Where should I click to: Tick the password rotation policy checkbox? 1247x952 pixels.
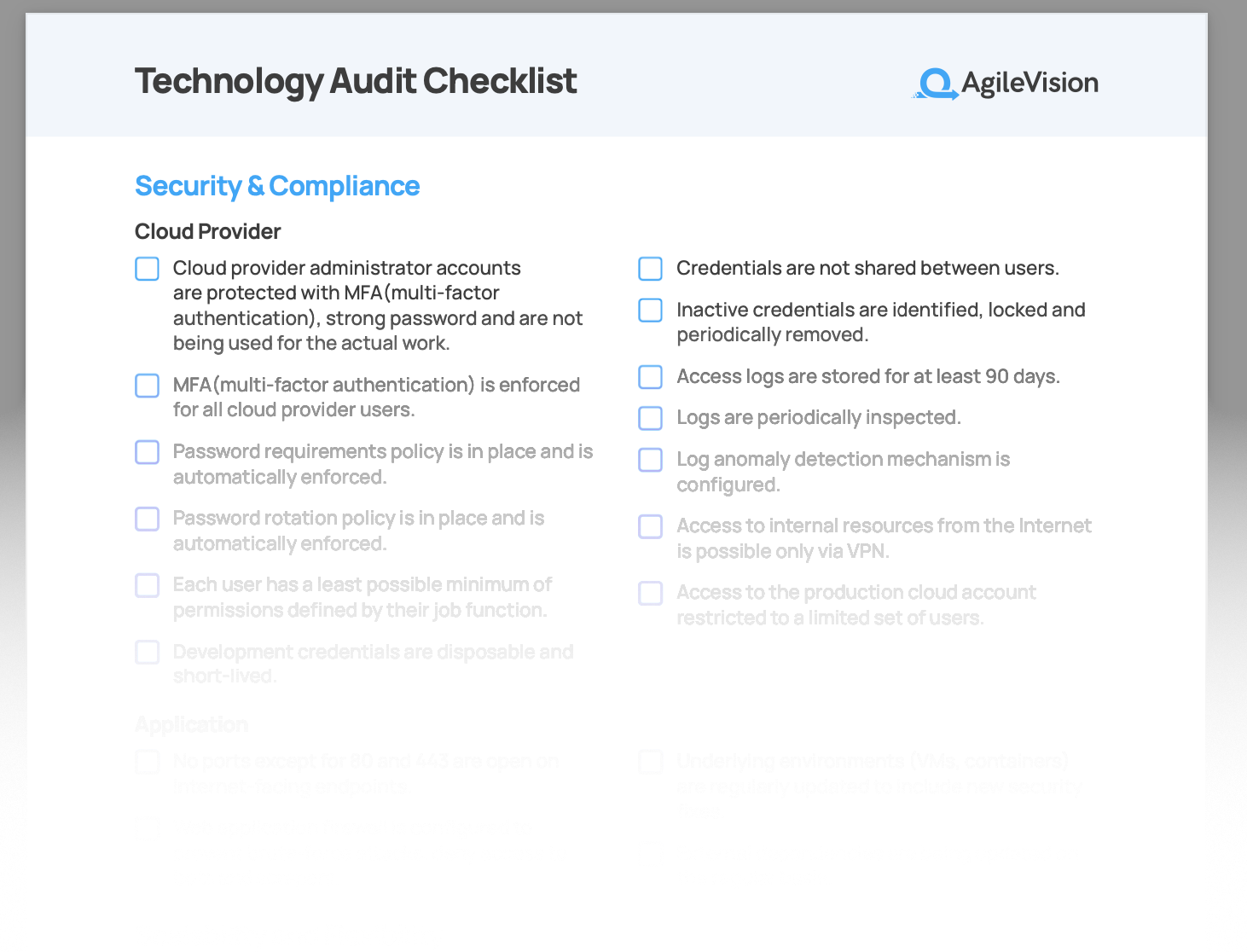click(148, 519)
